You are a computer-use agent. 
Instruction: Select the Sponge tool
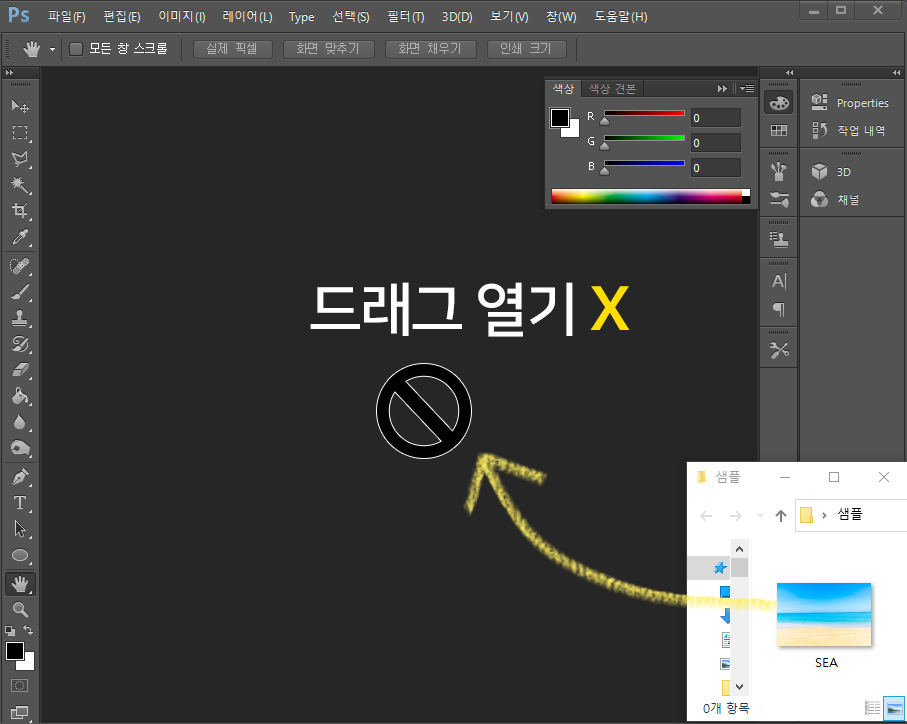pos(20,448)
